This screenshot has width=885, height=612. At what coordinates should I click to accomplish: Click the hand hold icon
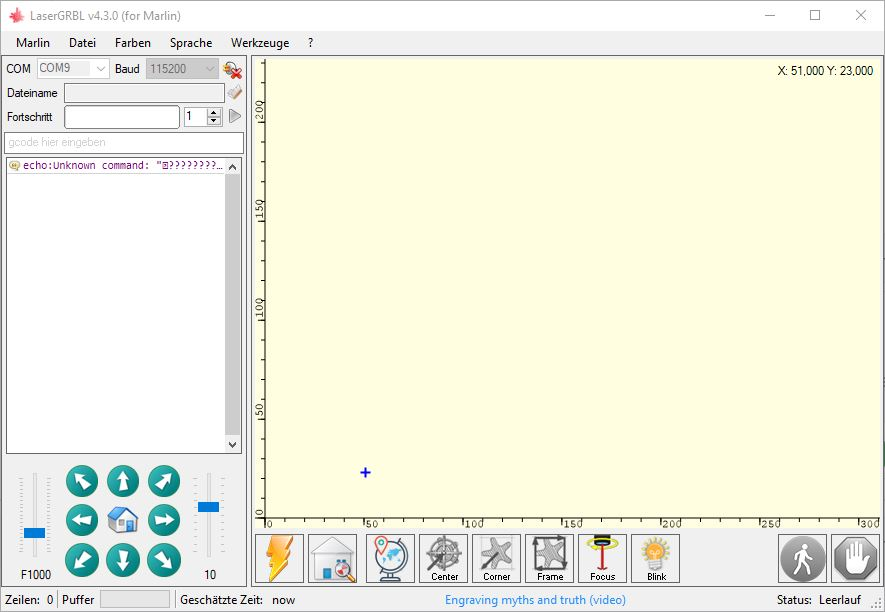tap(855, 558)
